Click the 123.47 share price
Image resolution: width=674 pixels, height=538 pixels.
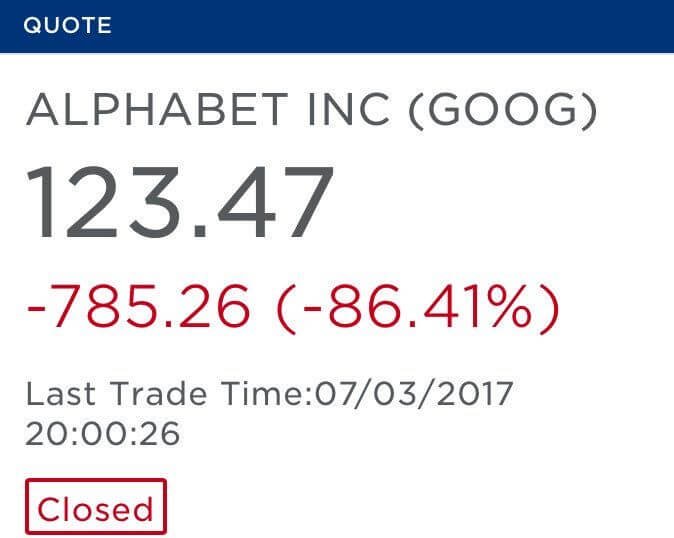(180, 205)
